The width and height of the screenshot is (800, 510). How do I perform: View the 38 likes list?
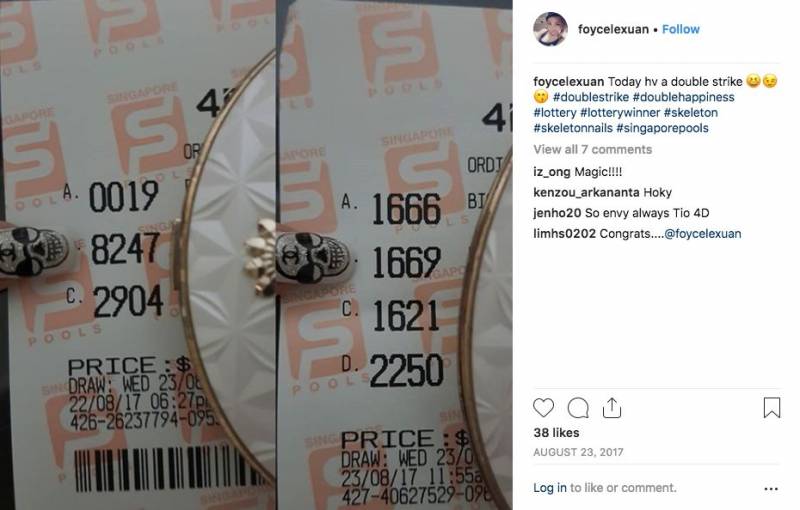(556, 432)
